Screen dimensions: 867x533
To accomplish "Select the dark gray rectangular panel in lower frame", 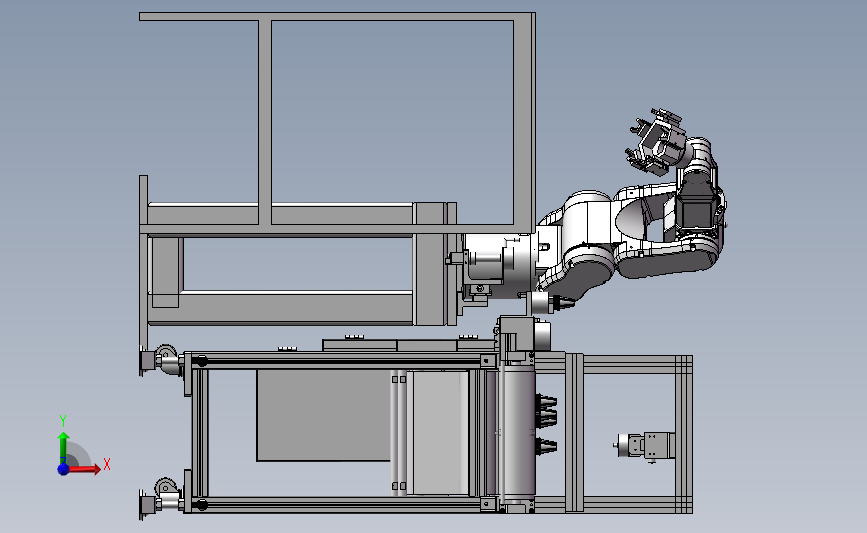I will tap(323, 415).
